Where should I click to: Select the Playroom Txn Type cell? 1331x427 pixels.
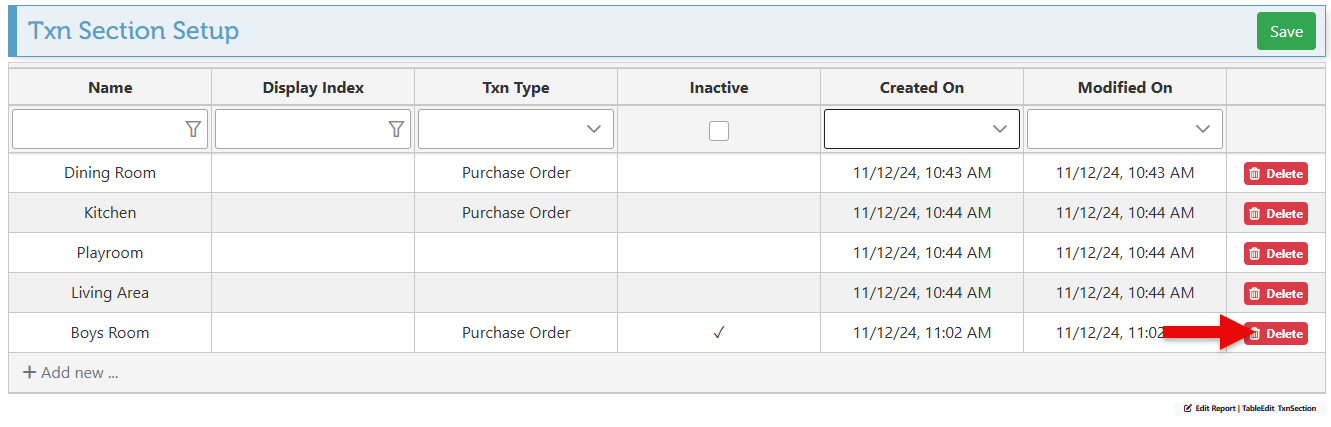tap(516, 253)
